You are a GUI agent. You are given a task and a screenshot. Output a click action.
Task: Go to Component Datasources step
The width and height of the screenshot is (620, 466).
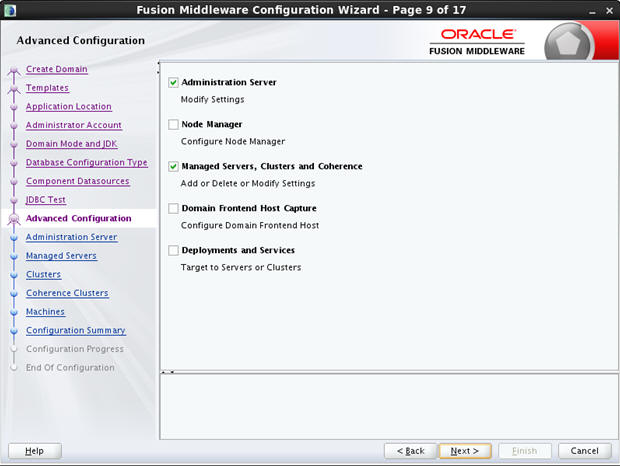78,181
